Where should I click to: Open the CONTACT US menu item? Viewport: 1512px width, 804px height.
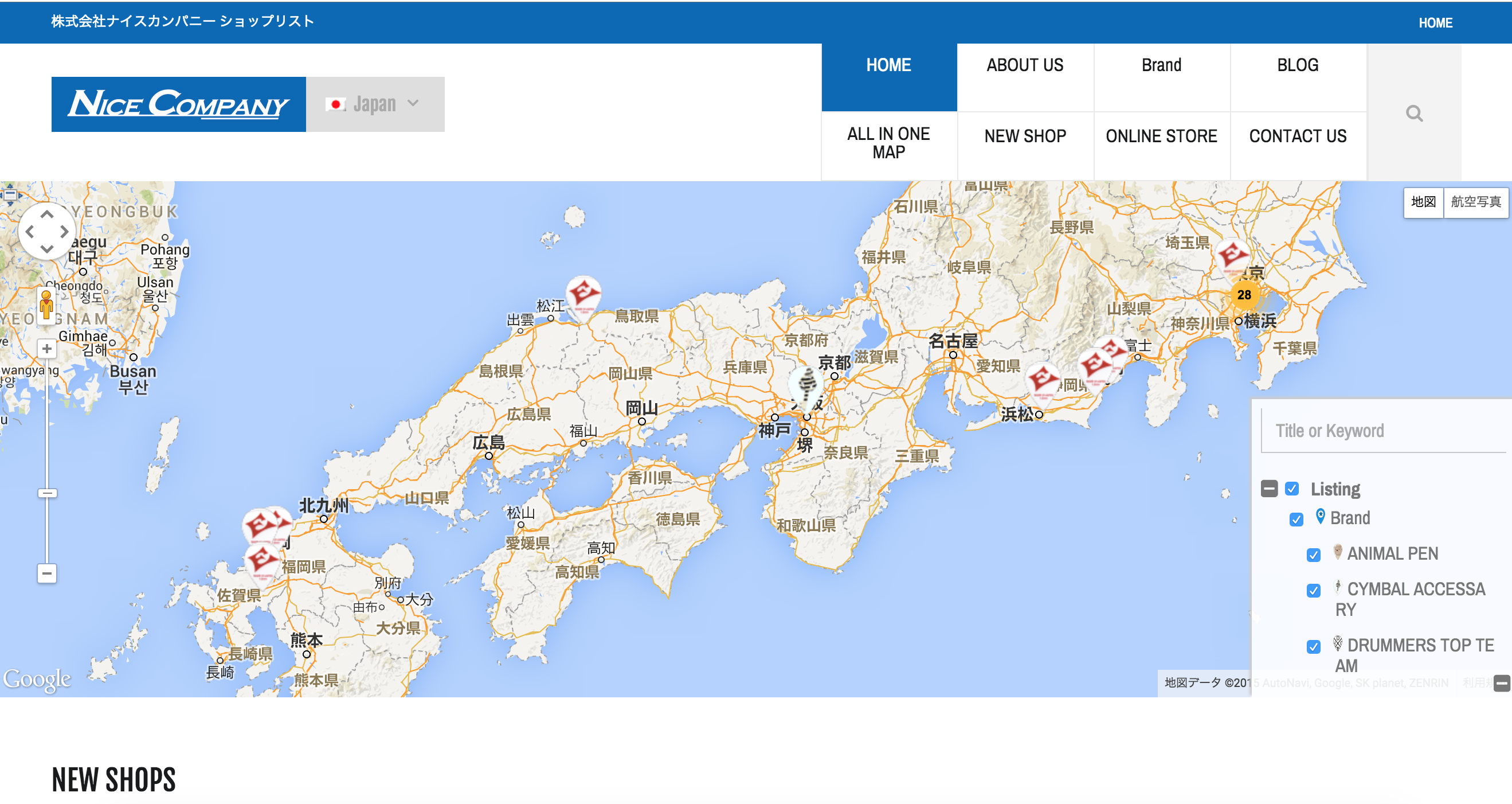click(1298, 146)
